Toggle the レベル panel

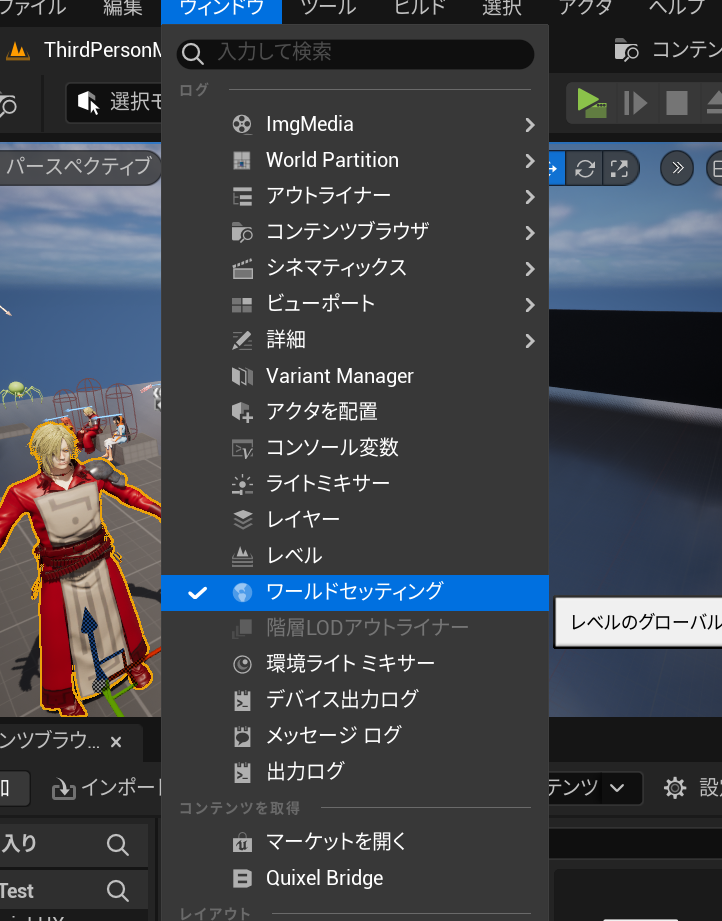click(x=355, y=556)
